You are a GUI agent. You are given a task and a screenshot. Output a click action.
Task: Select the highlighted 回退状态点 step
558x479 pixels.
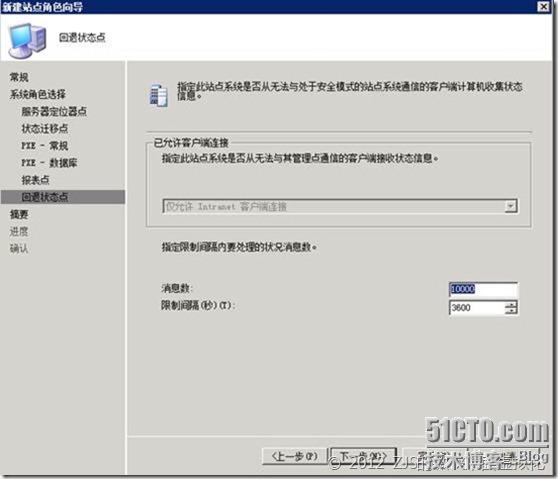[63, 197]
